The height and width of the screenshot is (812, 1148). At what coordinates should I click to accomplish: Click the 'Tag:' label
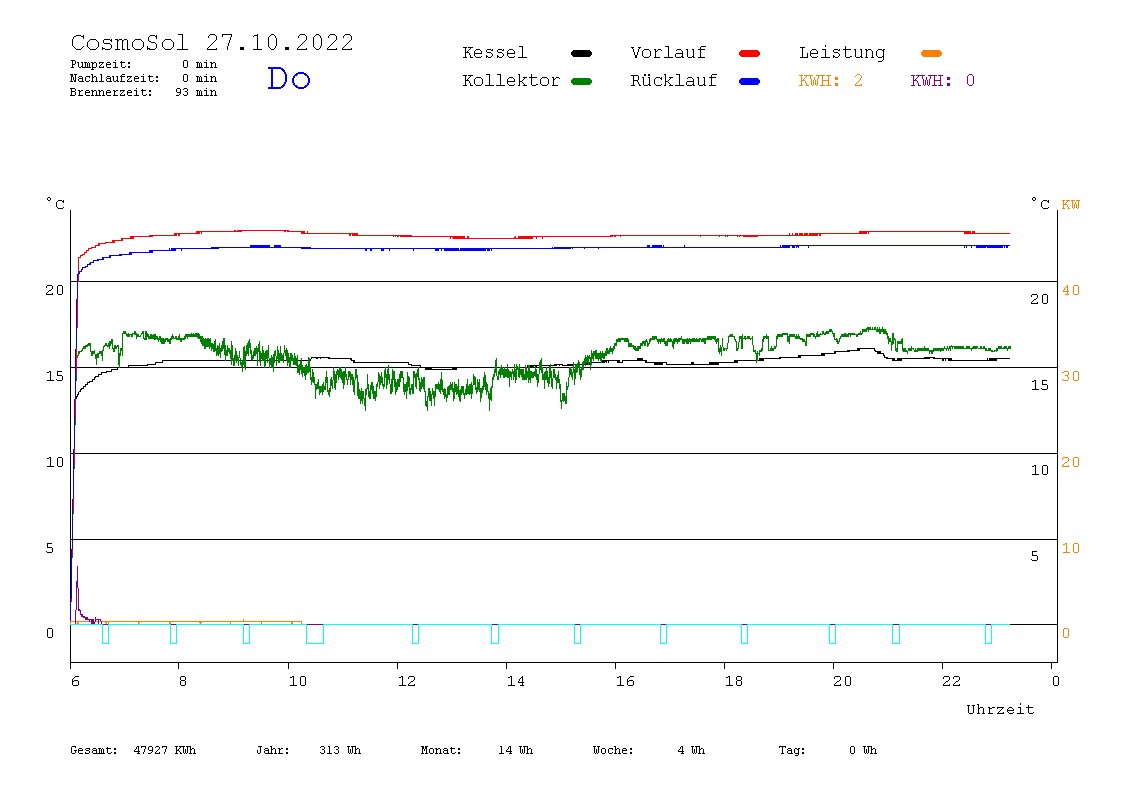[x=791, y=750]
